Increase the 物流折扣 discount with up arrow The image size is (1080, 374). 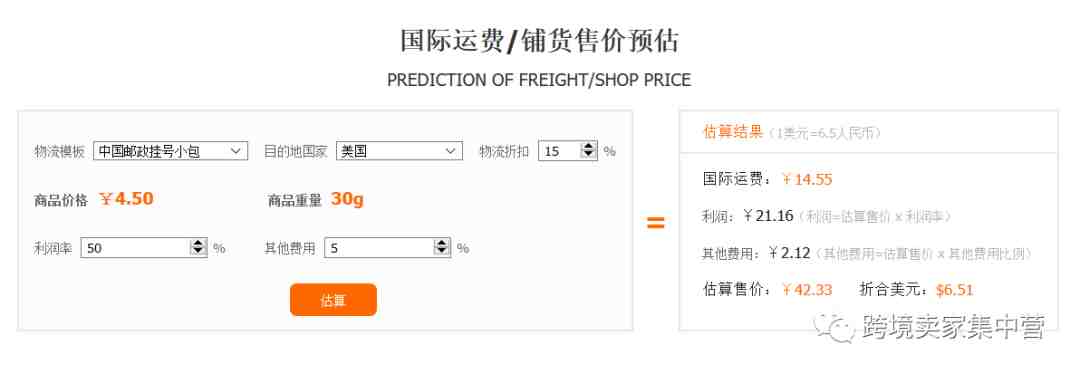(588, 147)
